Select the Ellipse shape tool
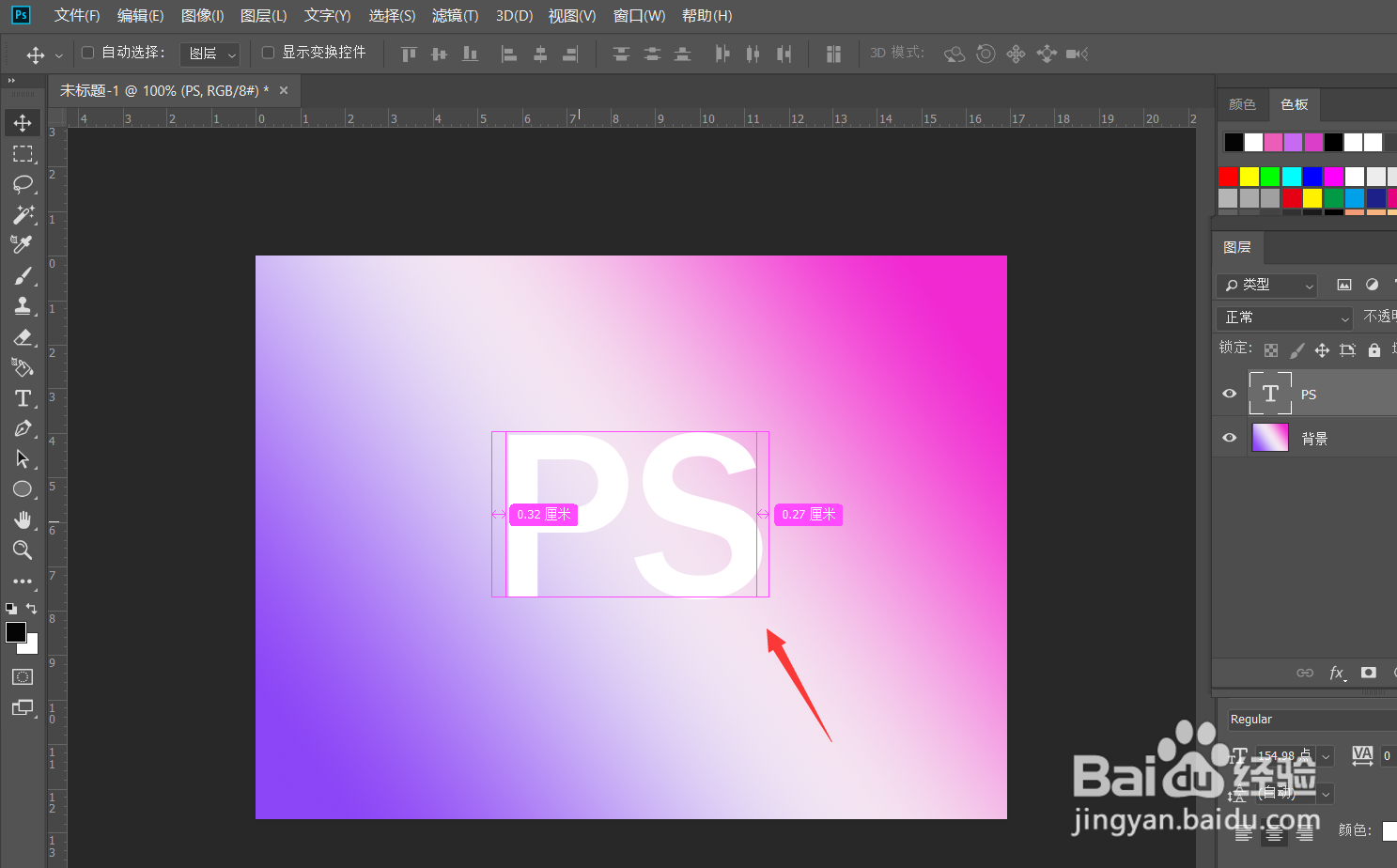This screenshot has width=1397, height=868. point(23,488)
